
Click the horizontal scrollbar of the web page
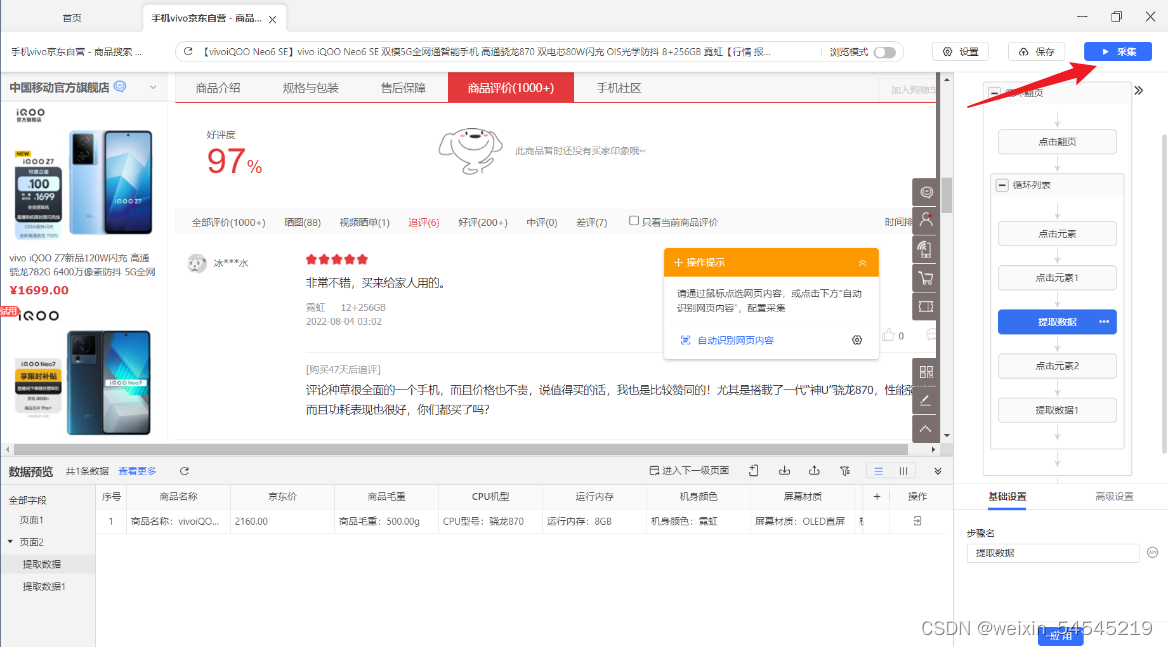460,450
